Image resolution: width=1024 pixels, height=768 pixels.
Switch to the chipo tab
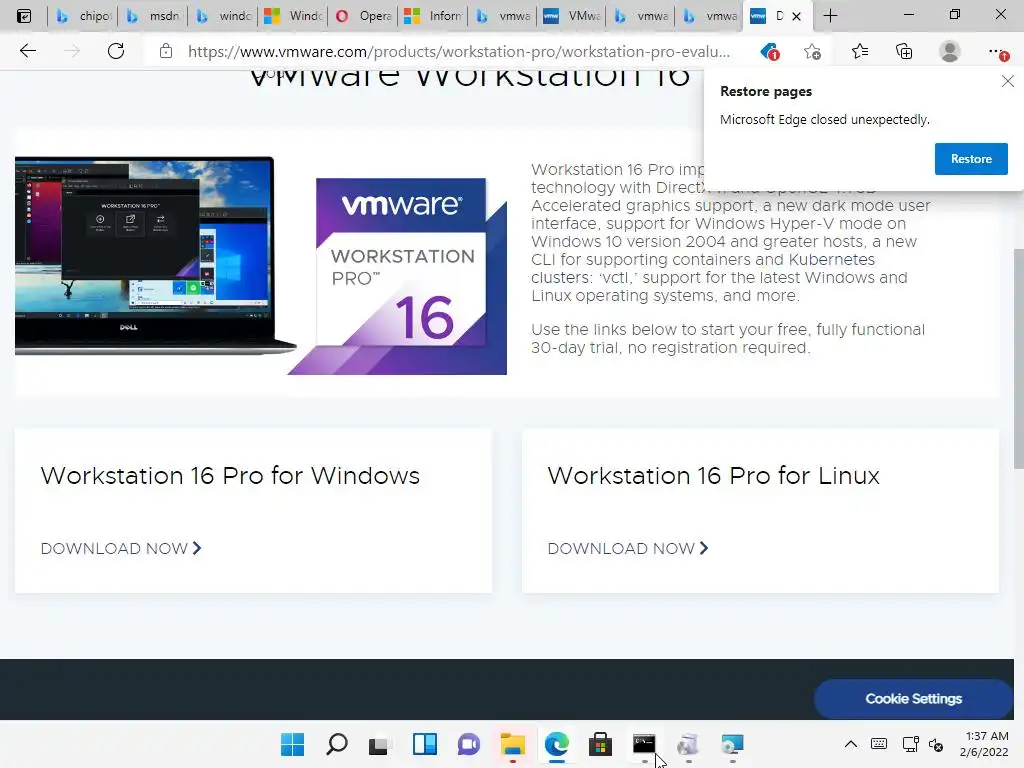[x=83, y=16]
